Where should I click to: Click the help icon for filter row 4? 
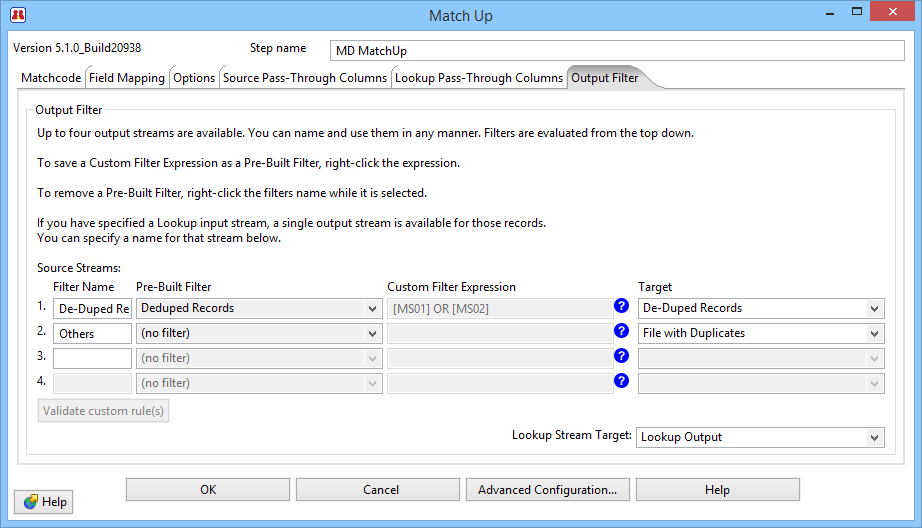622,381
